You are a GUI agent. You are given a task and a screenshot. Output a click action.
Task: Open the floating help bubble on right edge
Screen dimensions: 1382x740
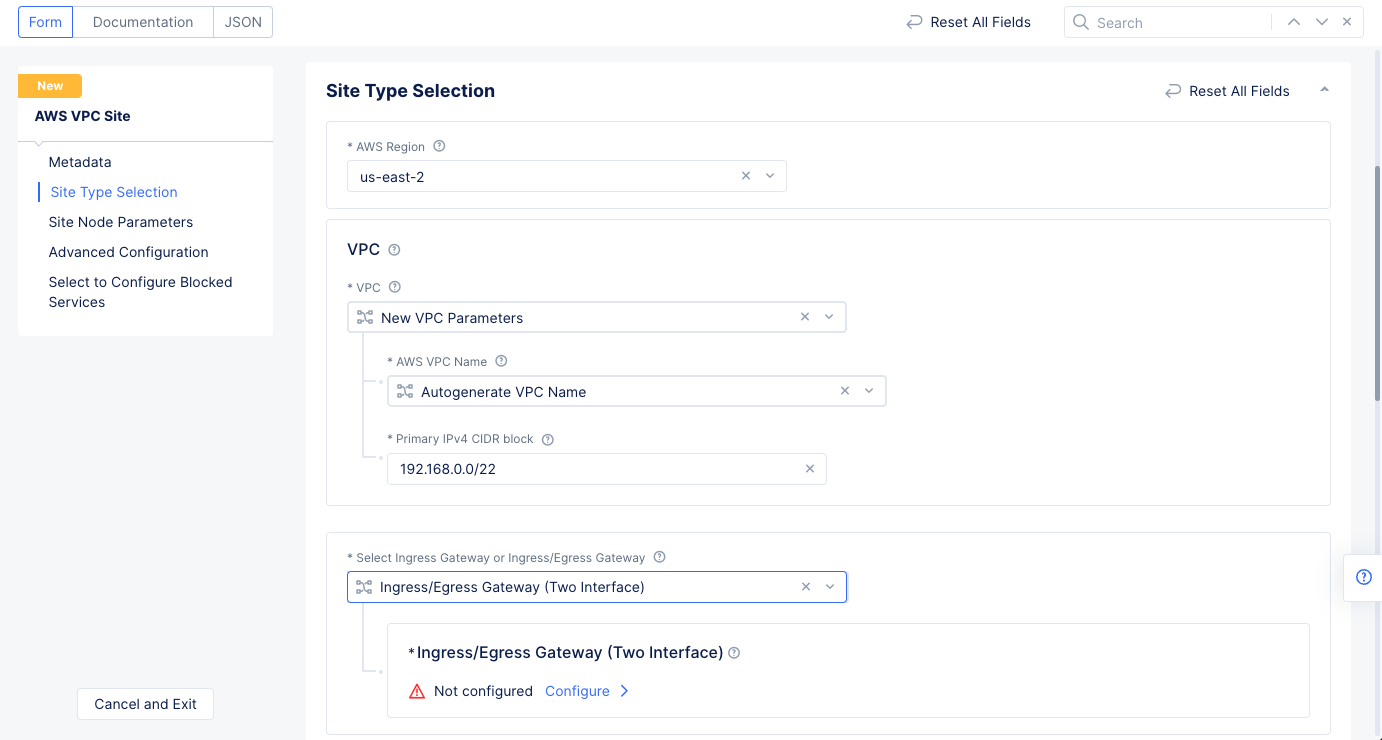(x=1363, y=577)
